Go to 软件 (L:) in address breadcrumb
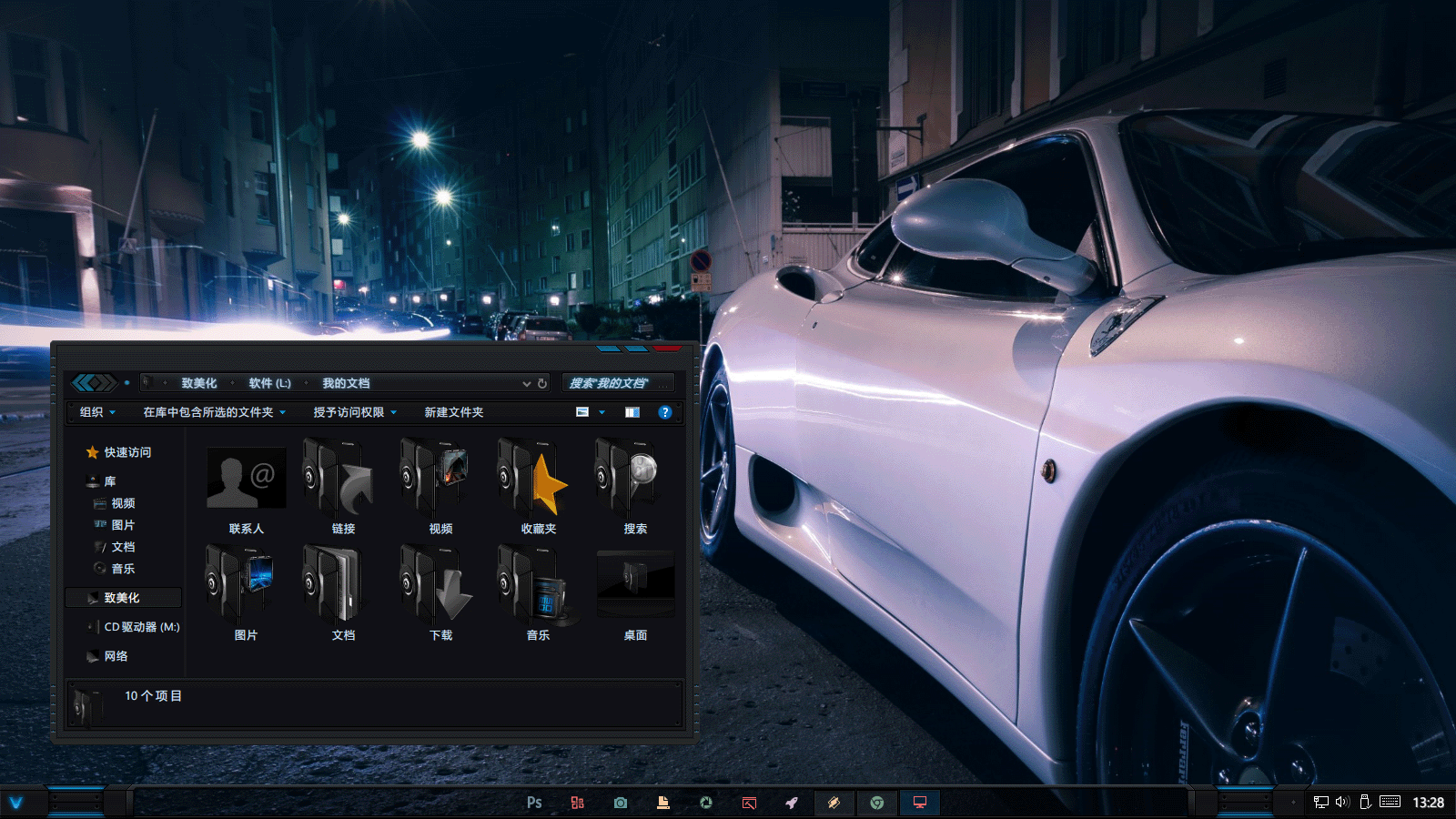 [x=269, y=383]
